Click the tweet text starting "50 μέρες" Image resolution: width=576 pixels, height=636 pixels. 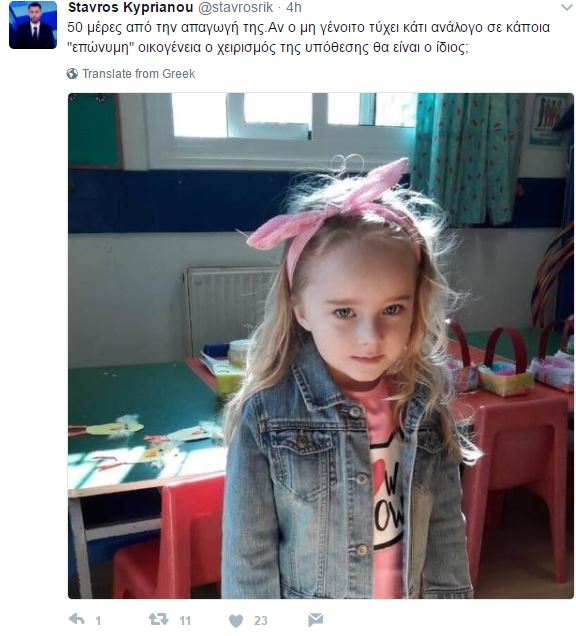click(x=308, y=38)
